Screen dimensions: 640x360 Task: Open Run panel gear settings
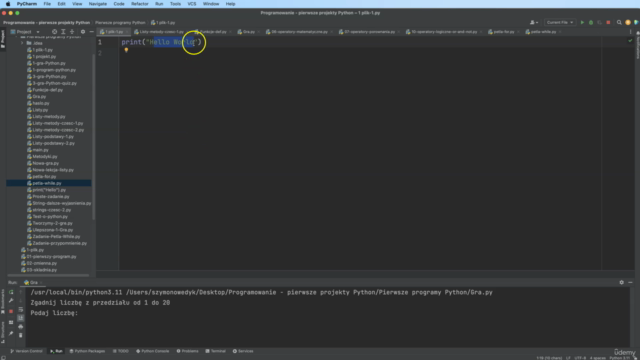pyautogui.click(x=621, y=282)
